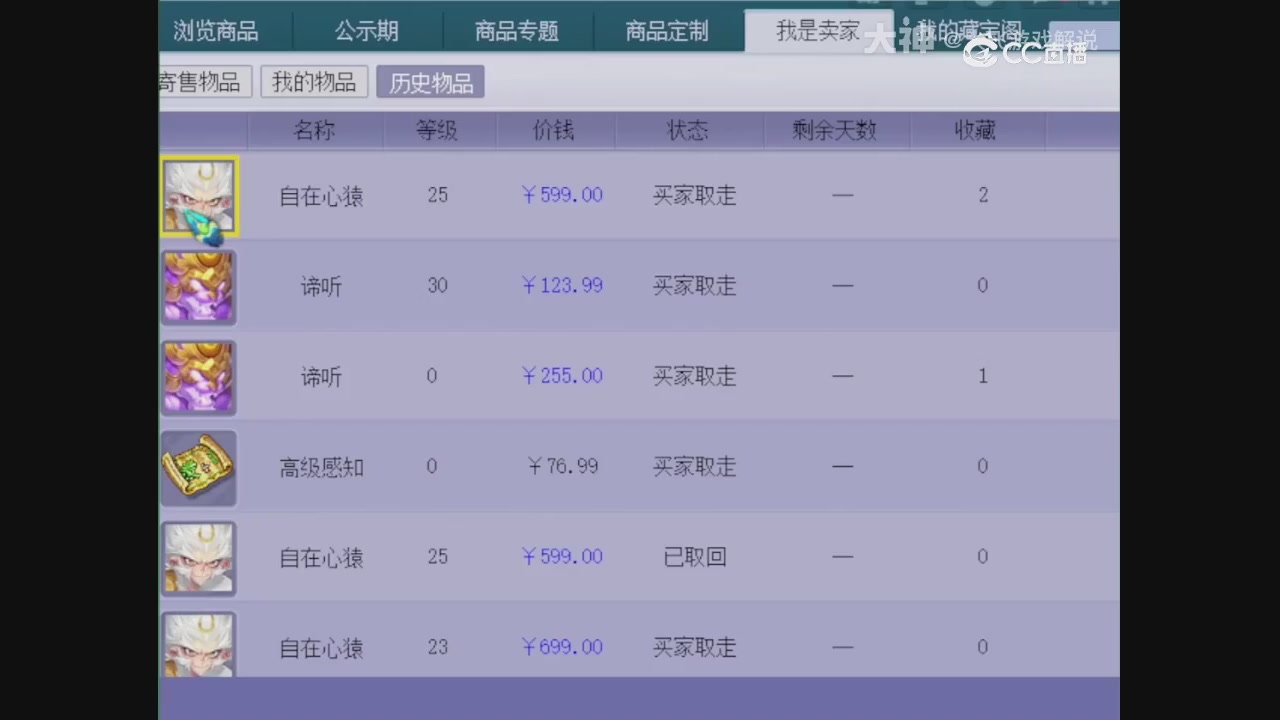Screen dimensions: 1280x720
Task: Open the 高级感知 scroll item icon
Action: (198, 467)
